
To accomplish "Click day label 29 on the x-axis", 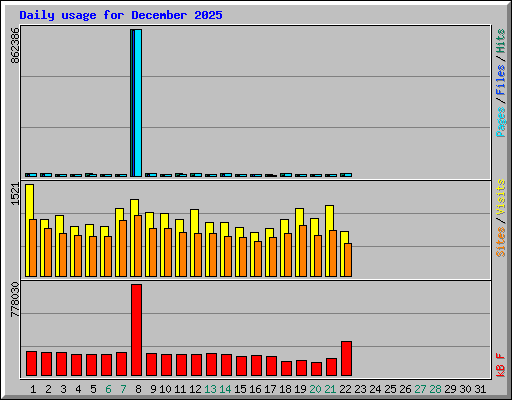I will pos(450,389).
